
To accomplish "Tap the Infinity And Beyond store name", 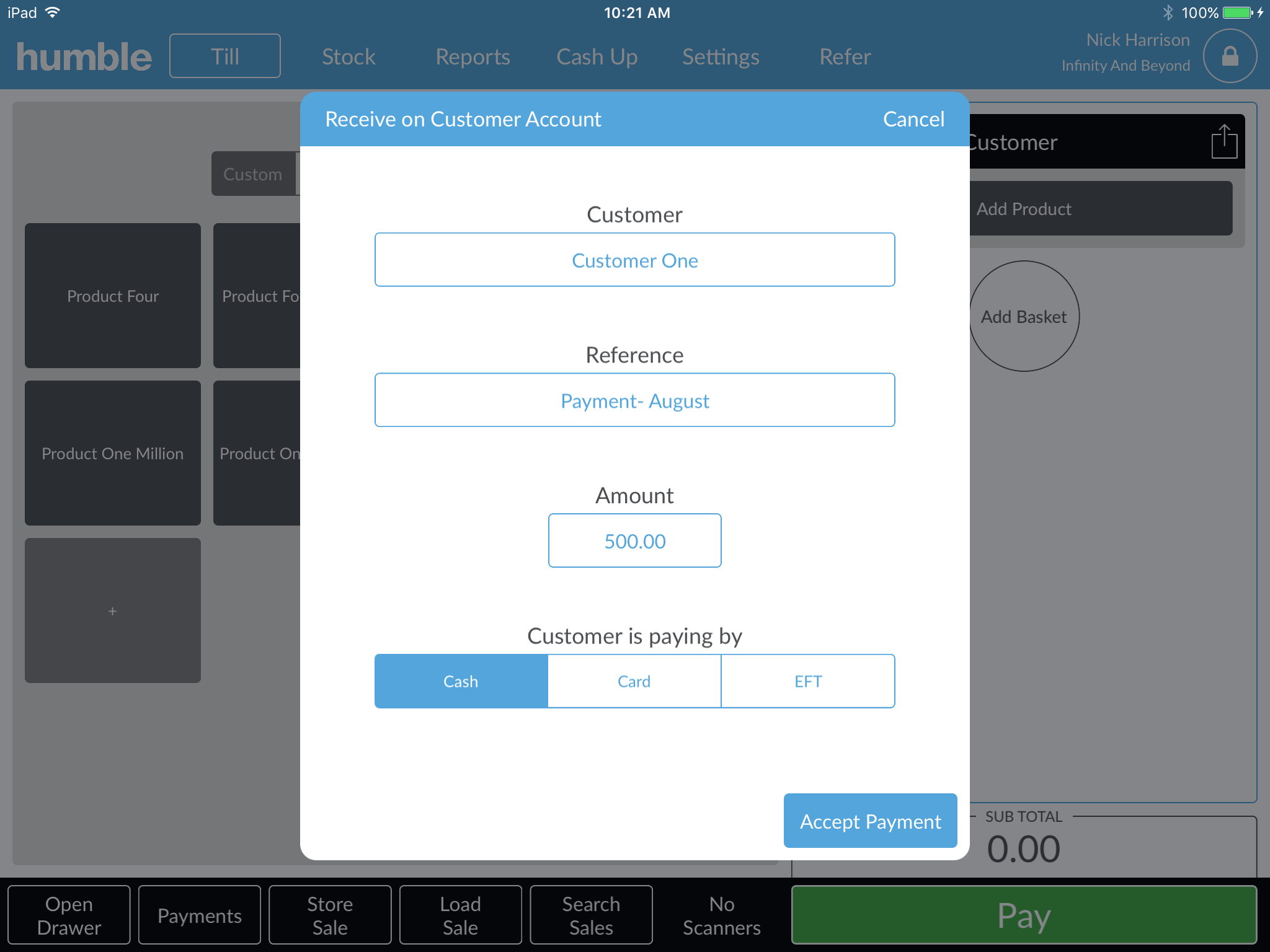I will (1126, 65).
